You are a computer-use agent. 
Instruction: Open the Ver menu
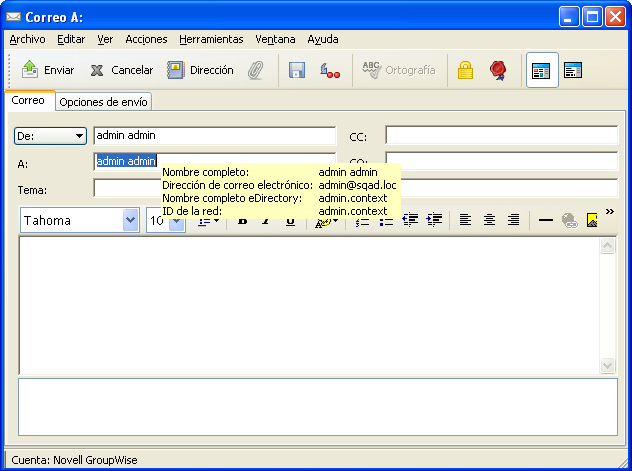point(105,39)
